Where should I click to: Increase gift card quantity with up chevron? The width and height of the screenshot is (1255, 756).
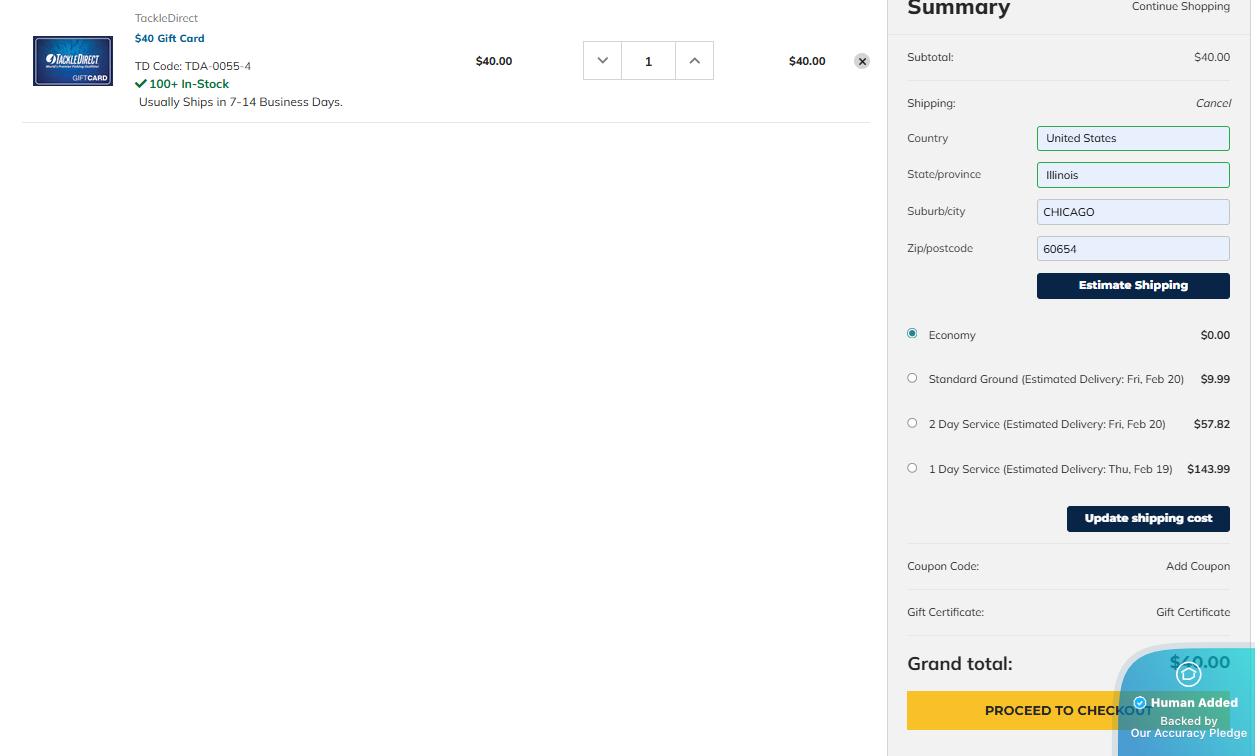click(694, 61)
